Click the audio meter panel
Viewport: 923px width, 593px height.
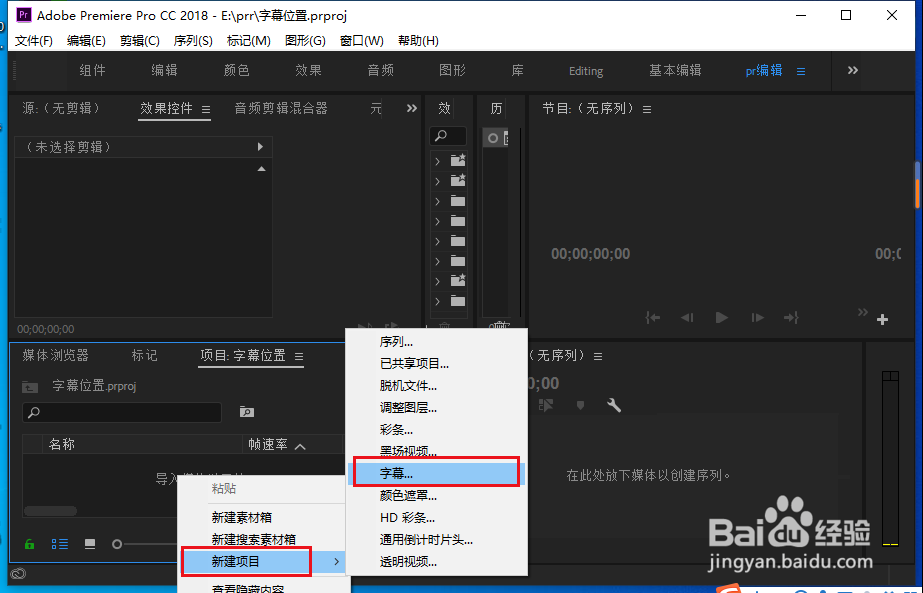[x=890, y=458]
